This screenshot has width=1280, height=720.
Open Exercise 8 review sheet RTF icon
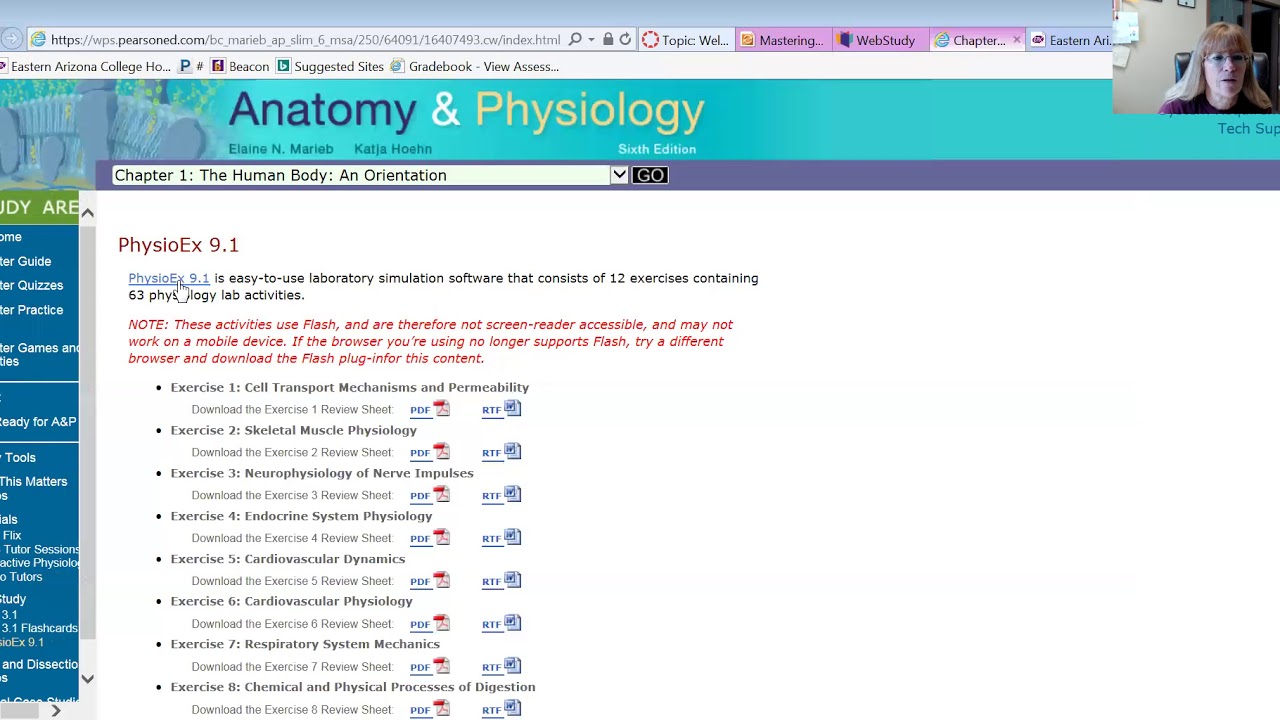tap(512, 709)
